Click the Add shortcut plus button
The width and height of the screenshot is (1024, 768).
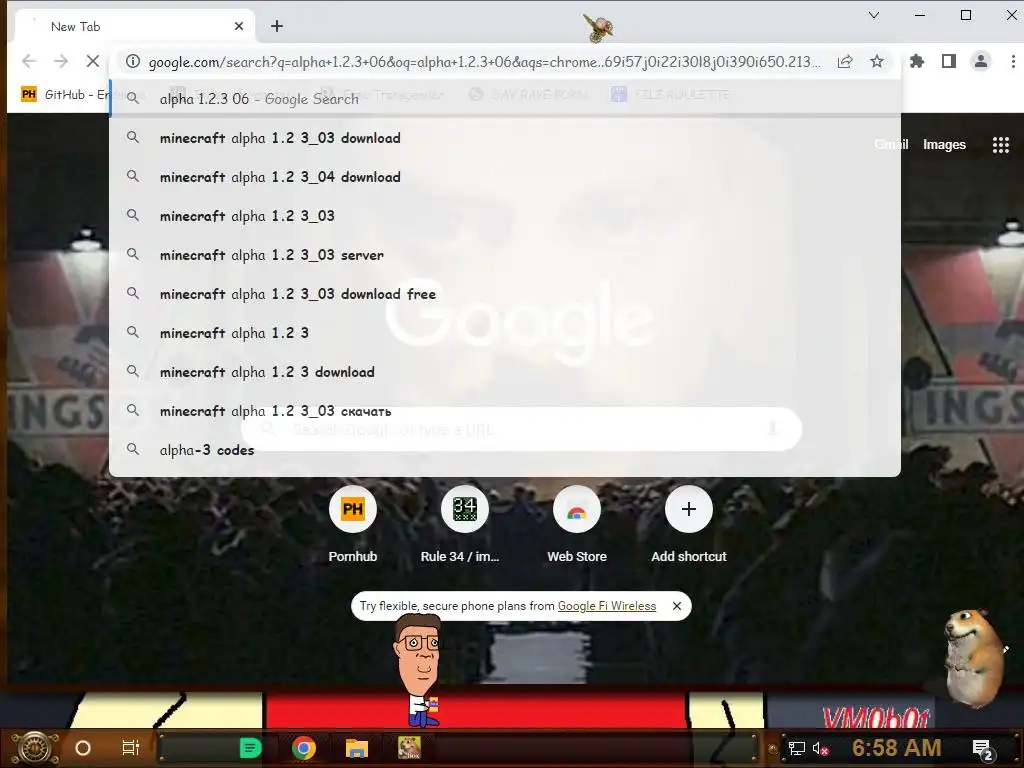[688, 509]
